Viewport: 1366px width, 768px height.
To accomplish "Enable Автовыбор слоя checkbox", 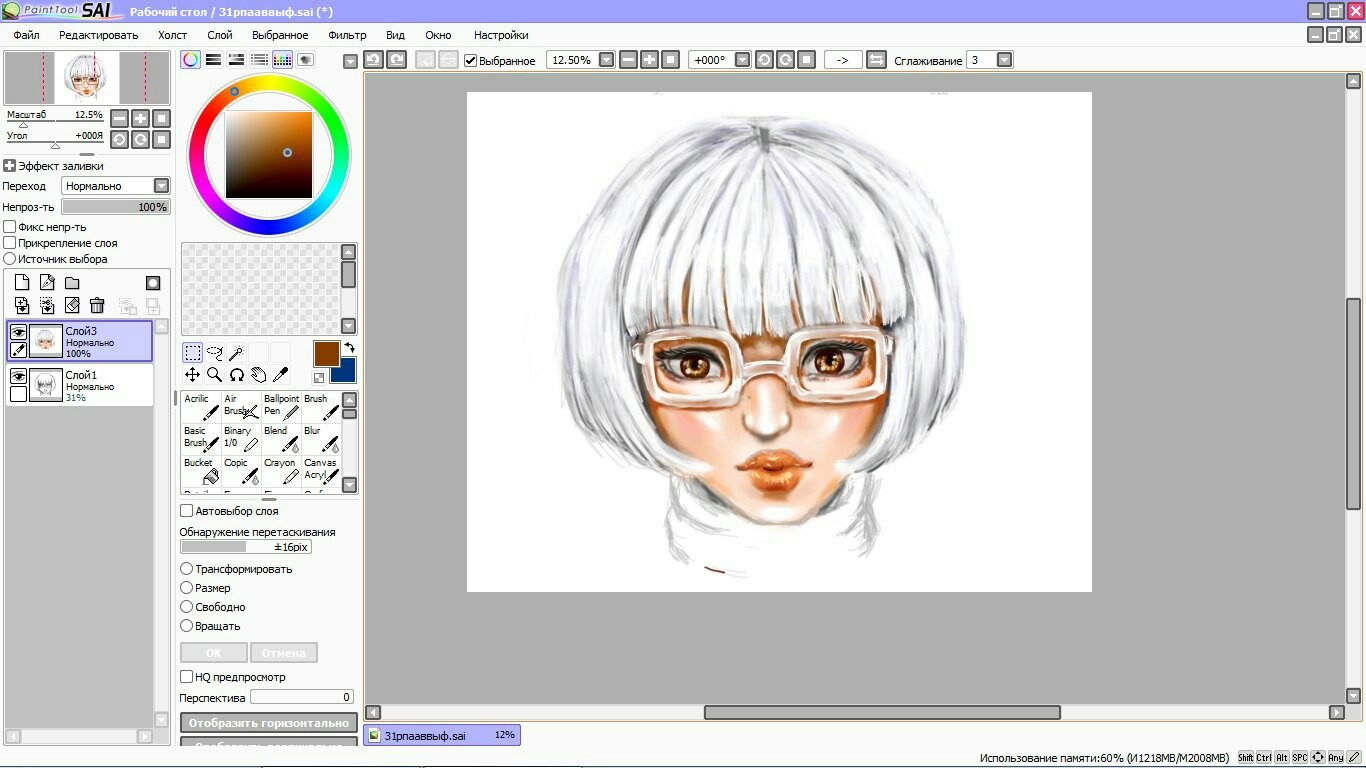I will tap(186, 511).
